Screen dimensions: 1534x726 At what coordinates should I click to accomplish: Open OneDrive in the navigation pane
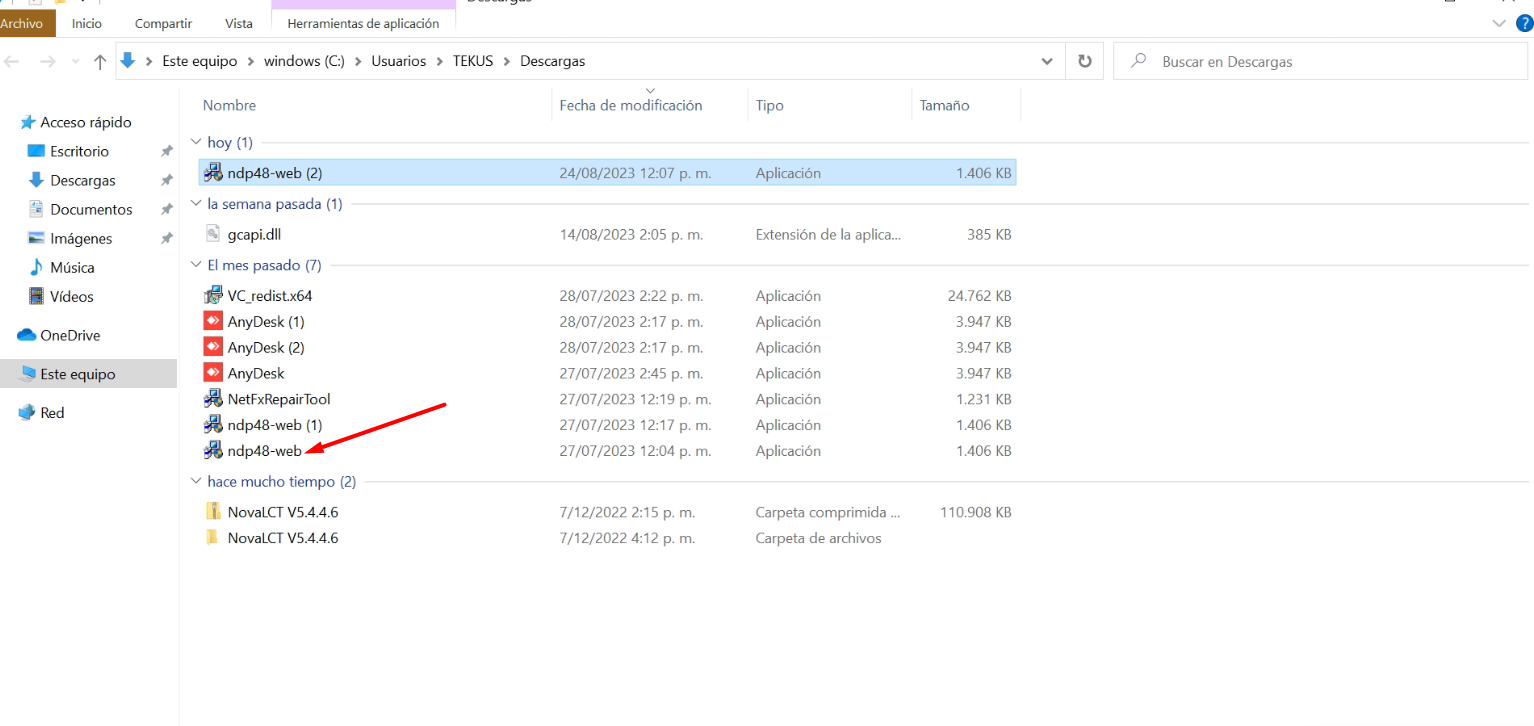tap(69, 336)
